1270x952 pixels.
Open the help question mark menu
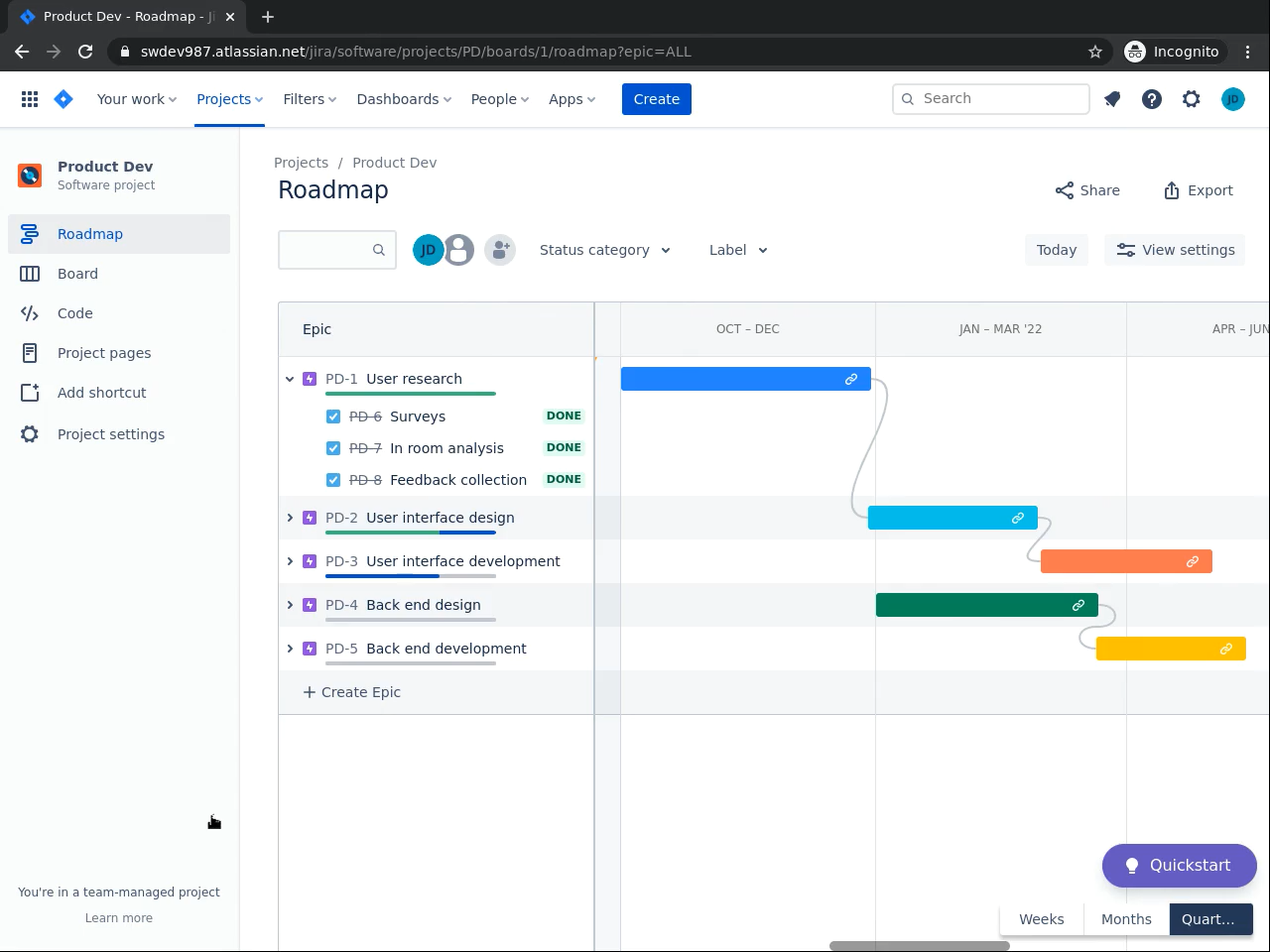[x=1152, y=99]
